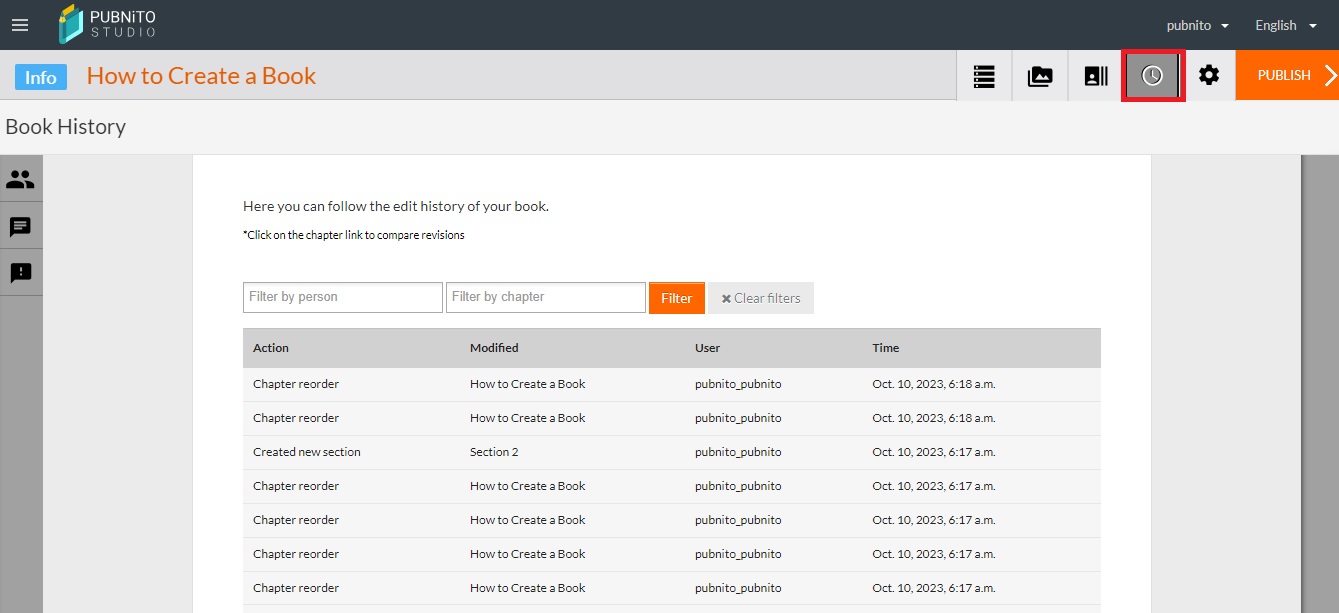Open the feedback exclamation panel
The height and width of the screenshot is (613, 1339).
(21, 272)
